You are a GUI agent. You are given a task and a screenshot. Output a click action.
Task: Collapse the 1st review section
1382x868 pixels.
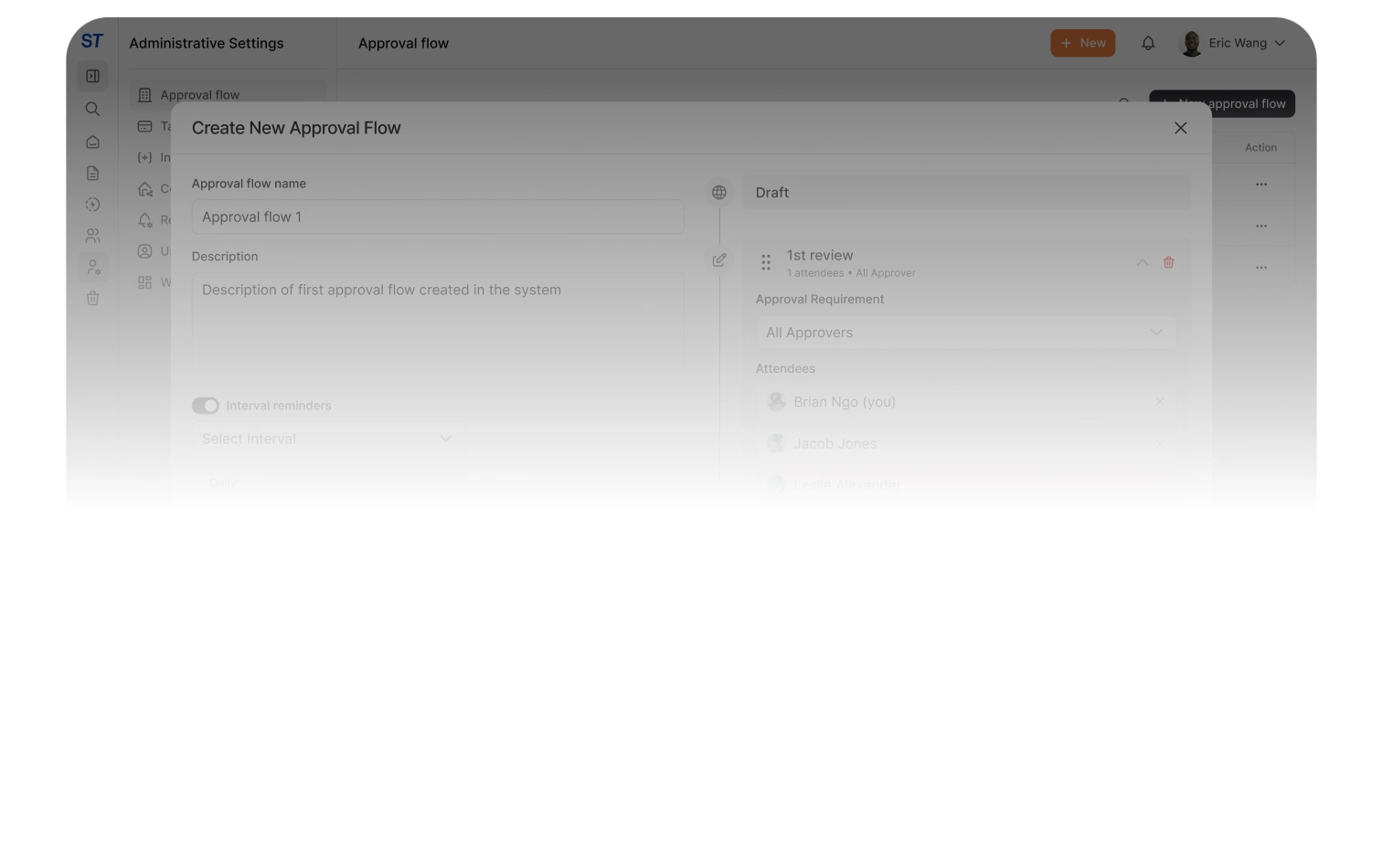click(x=1142, y=262)
